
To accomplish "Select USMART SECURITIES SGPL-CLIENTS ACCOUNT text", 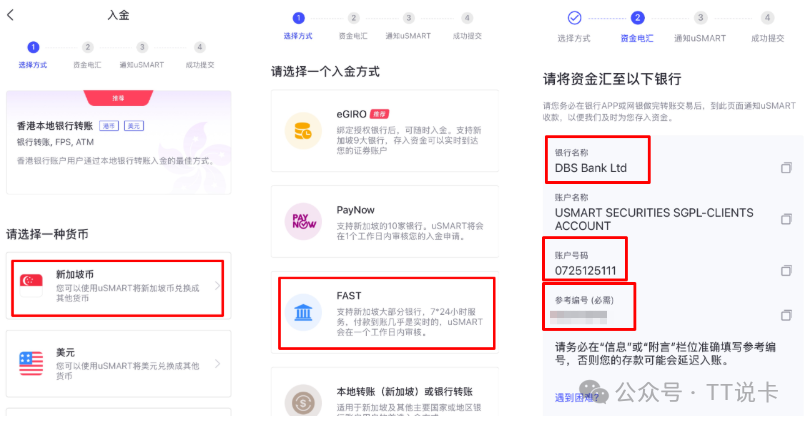I will [654, 219].
